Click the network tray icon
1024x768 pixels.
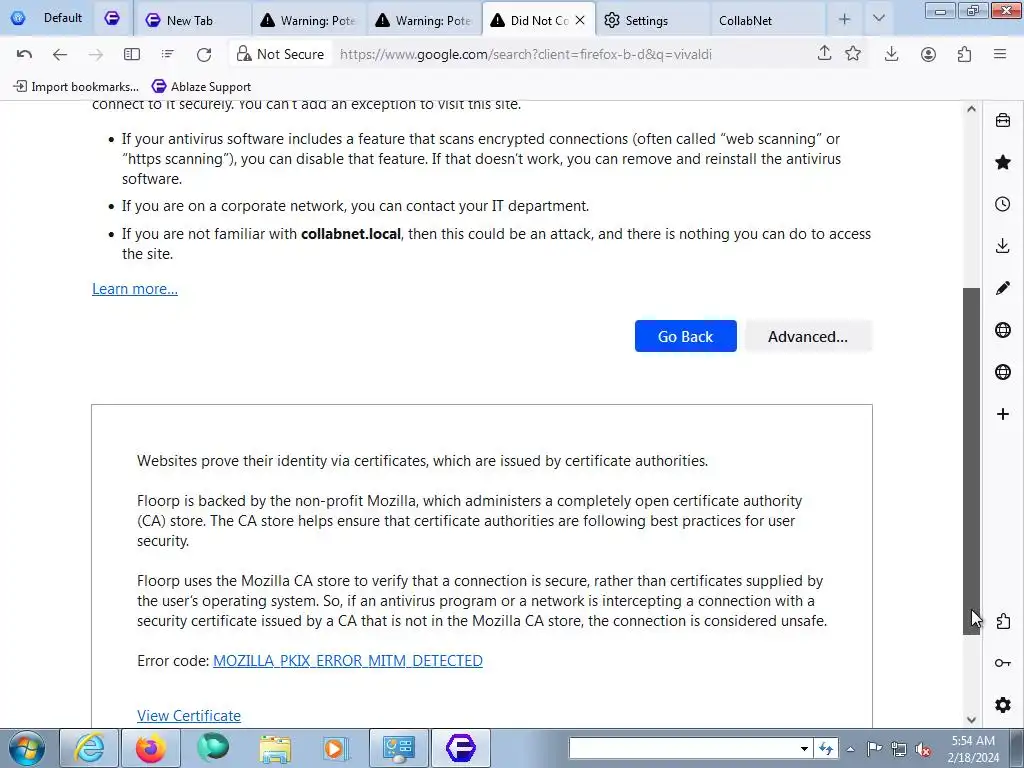pos(899,749)
